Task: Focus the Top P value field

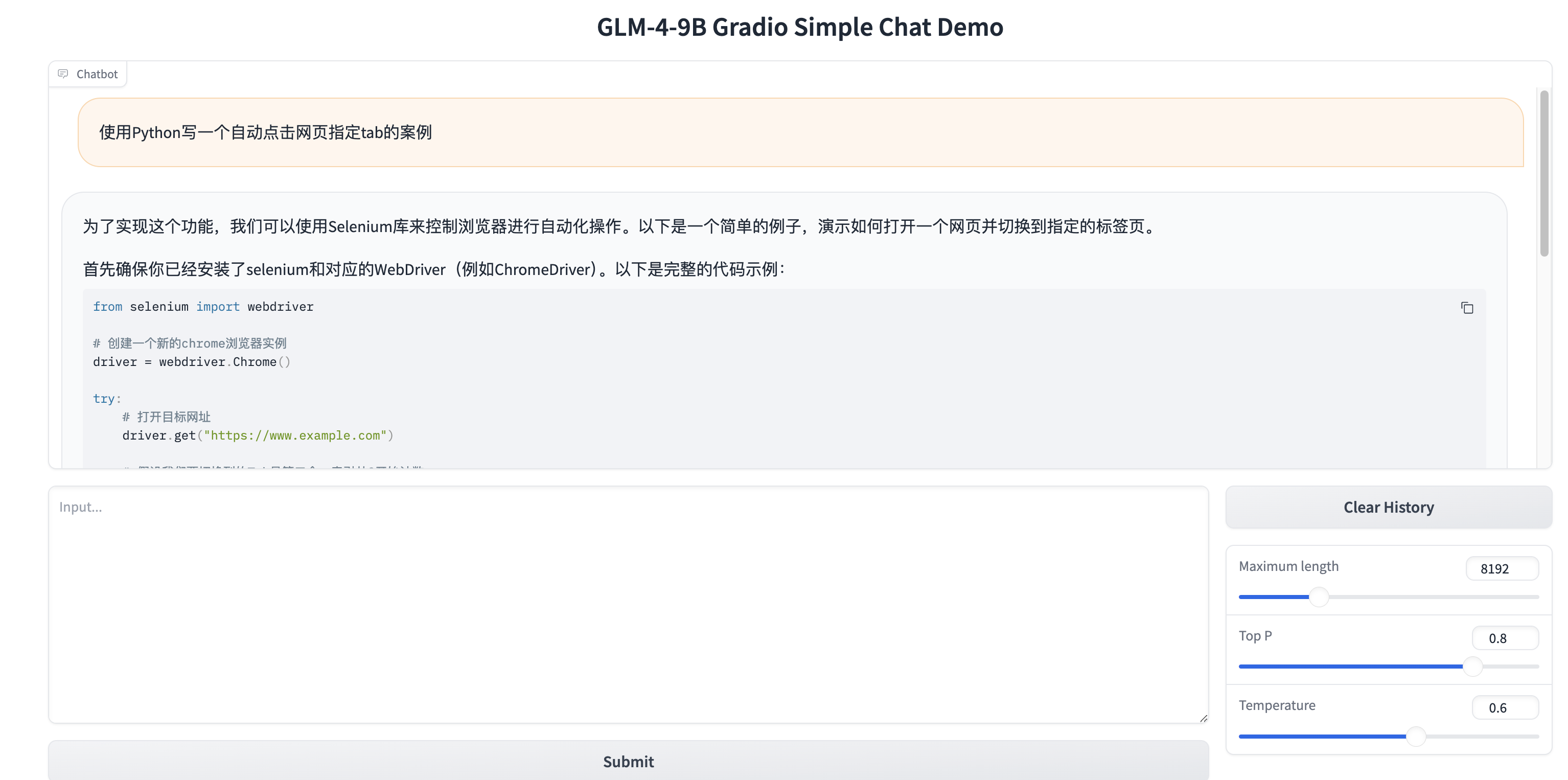Action: click(x=1504, y=638)
